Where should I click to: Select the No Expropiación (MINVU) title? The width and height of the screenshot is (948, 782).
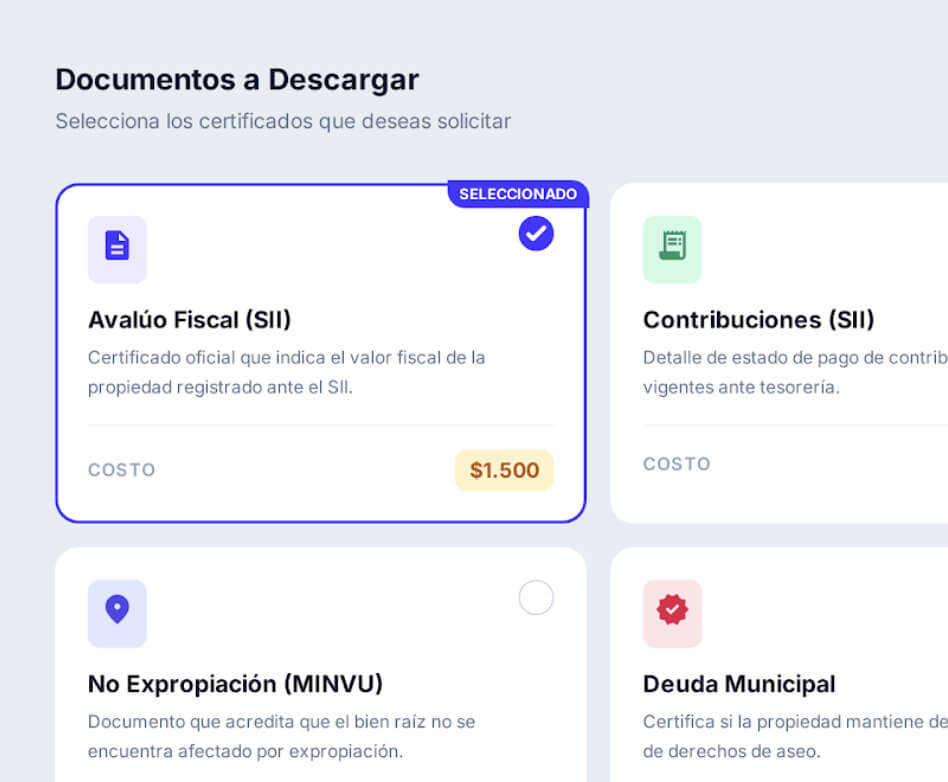235,684
